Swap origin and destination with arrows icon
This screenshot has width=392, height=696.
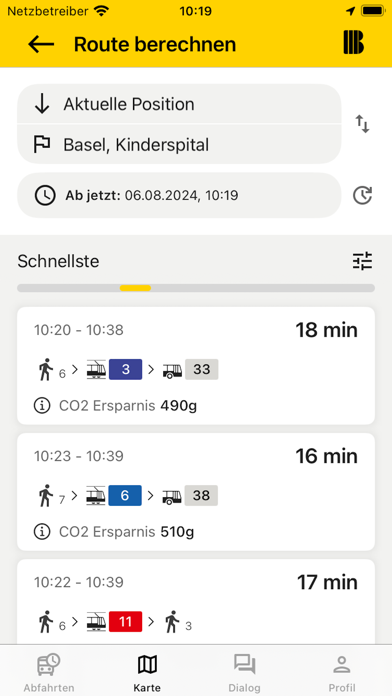(362, 124)
